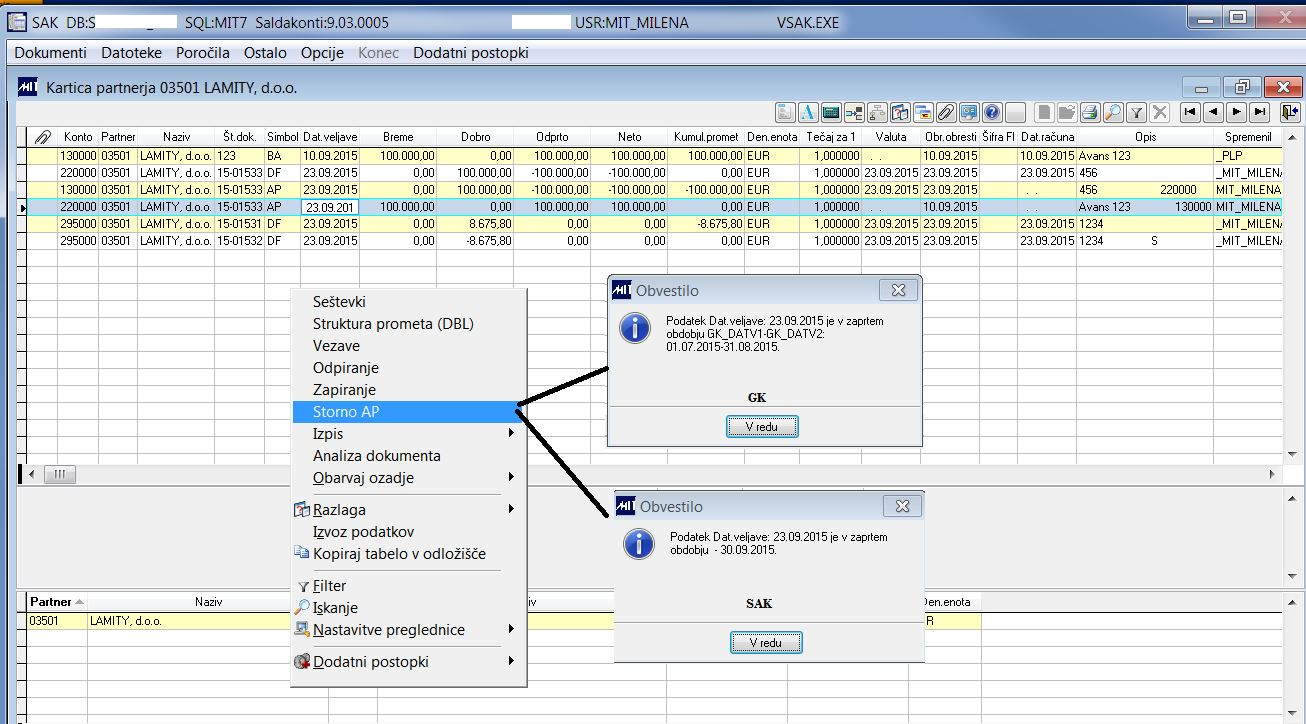Click the funnel filter toolbar icon

(x=1136, y=112)
